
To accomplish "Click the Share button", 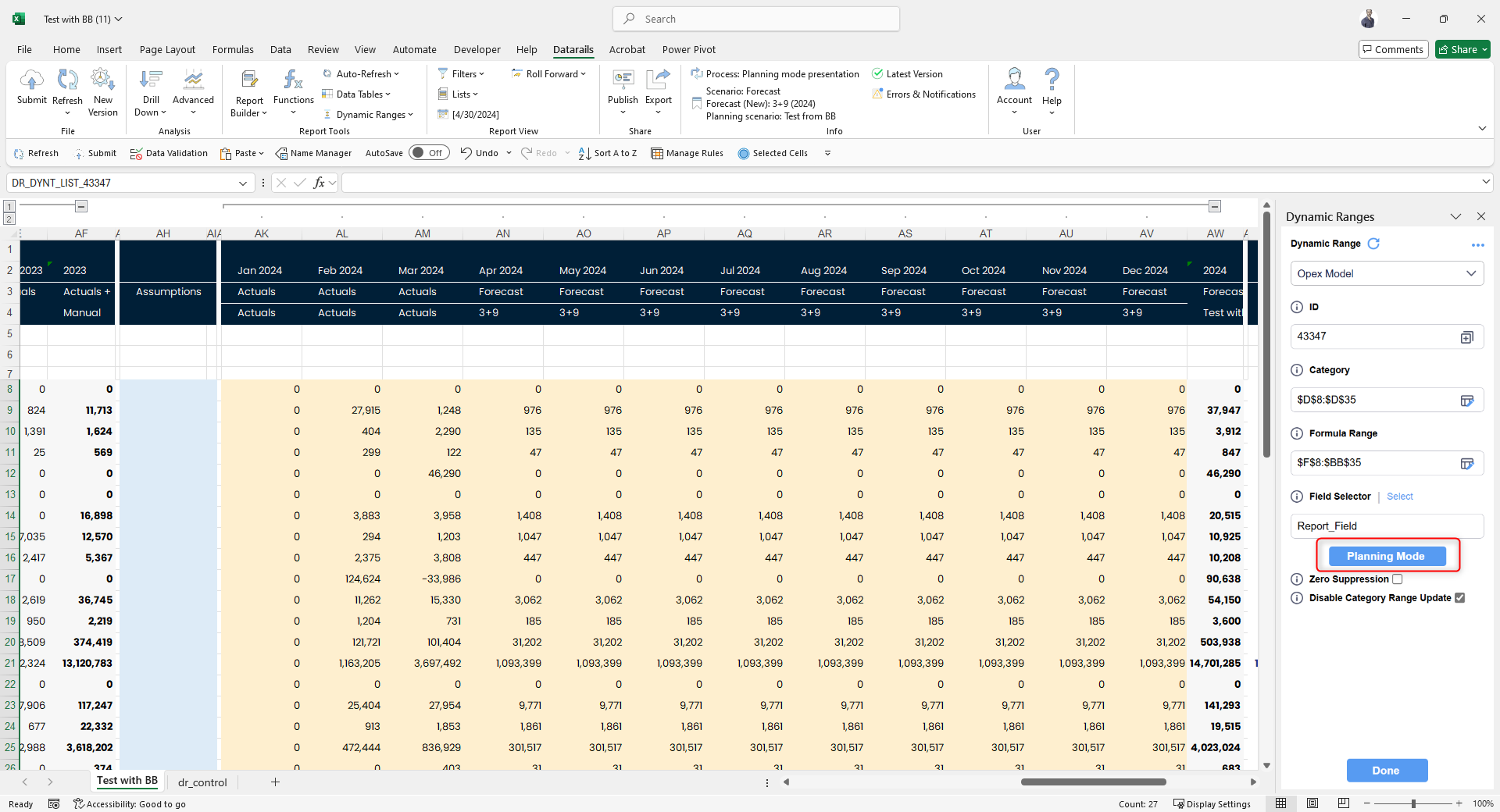I will (1462, 49).
